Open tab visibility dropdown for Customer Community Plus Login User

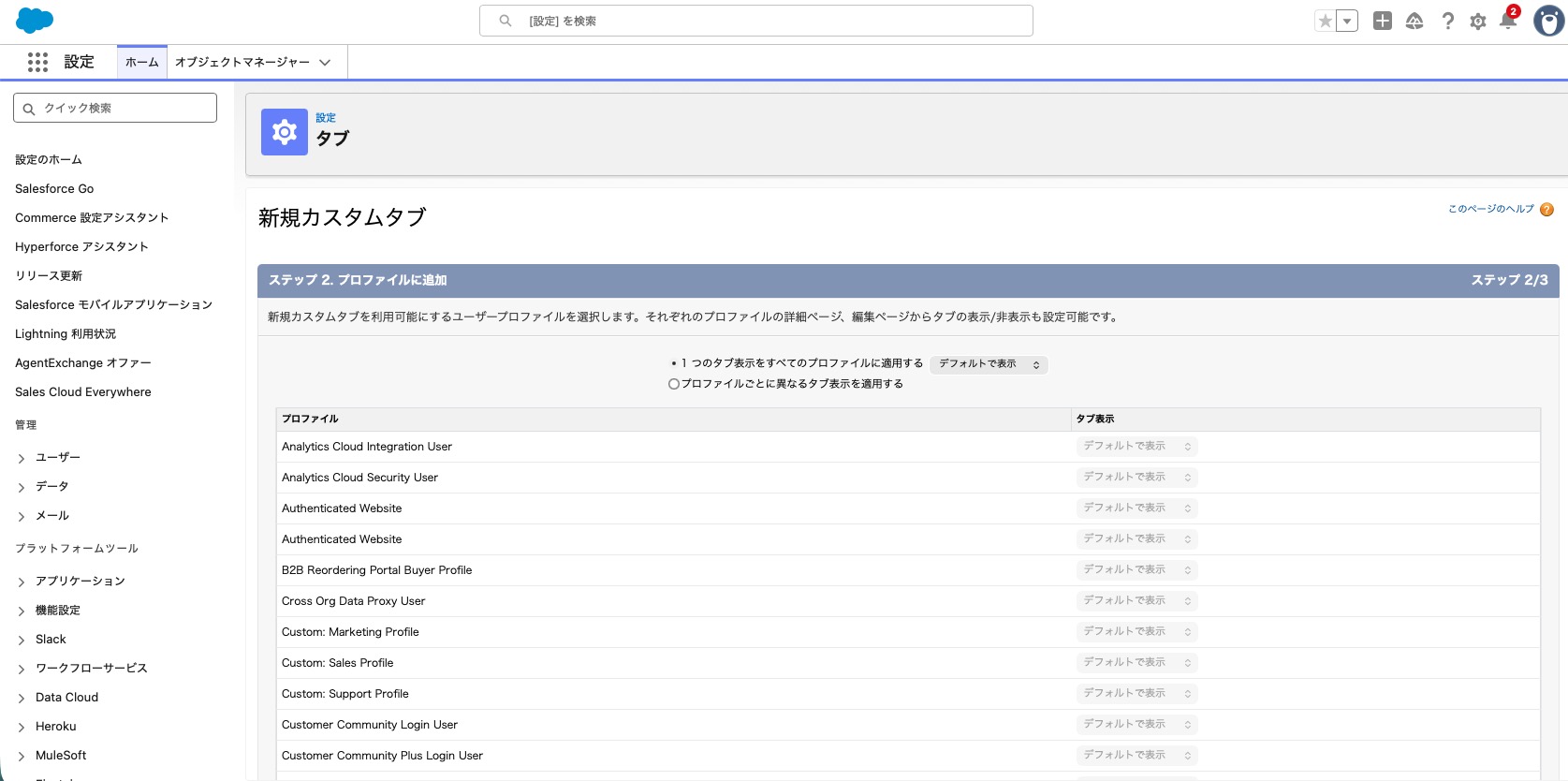click(1137, 756)
